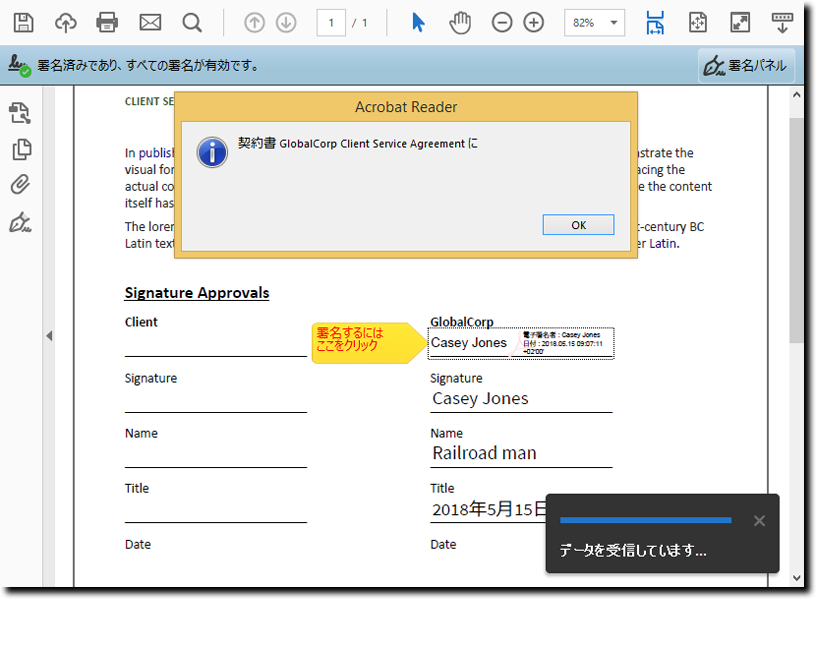Click the blue info icon in dialog
The height and width of the screenshot is (659, 830).
(x=212, y=152)
